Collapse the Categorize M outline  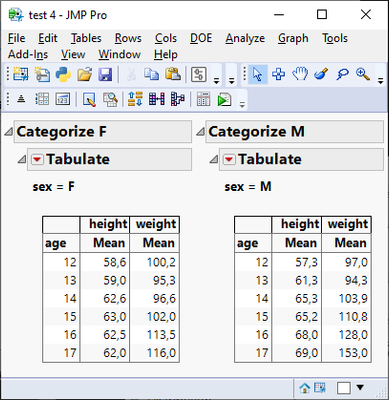click(201, 132)
